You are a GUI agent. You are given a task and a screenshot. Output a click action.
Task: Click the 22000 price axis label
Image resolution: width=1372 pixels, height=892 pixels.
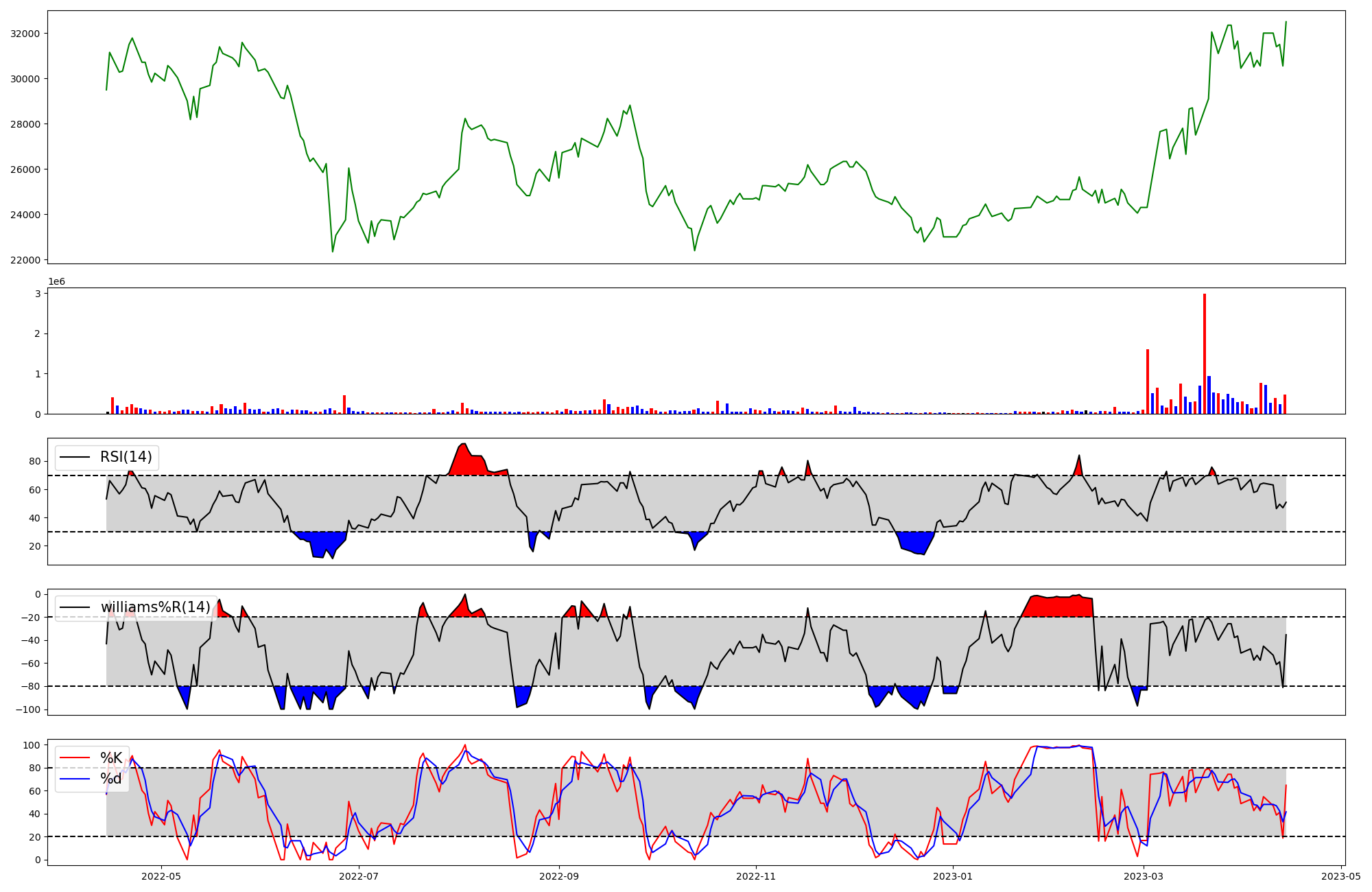(x=25, y=260)
